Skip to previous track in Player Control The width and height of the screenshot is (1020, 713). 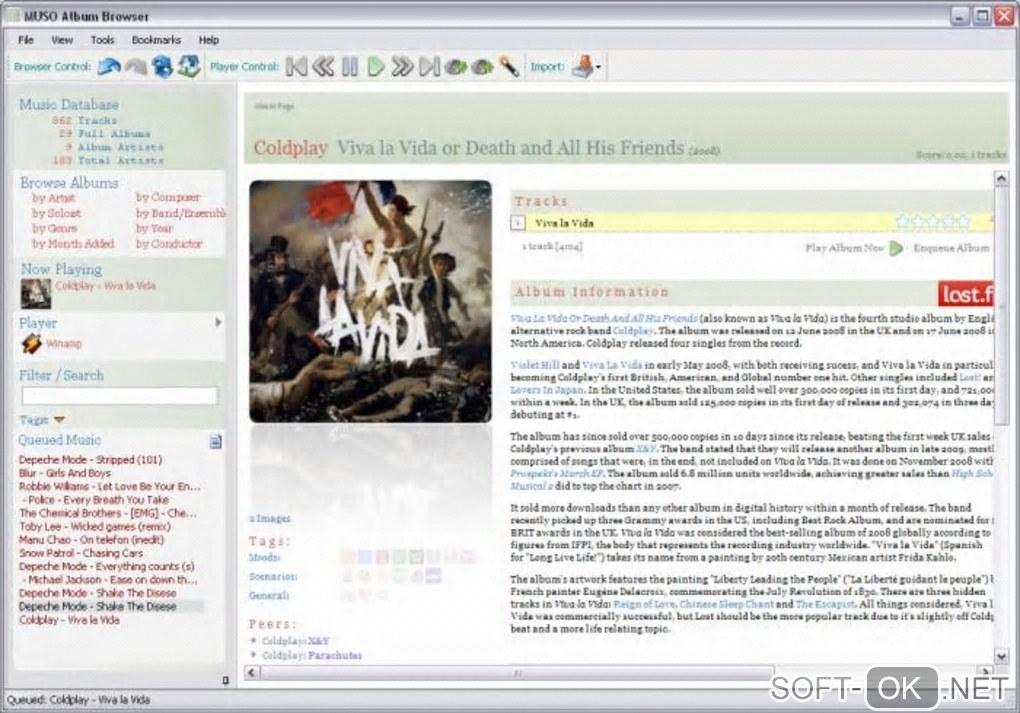coord(297,66)
